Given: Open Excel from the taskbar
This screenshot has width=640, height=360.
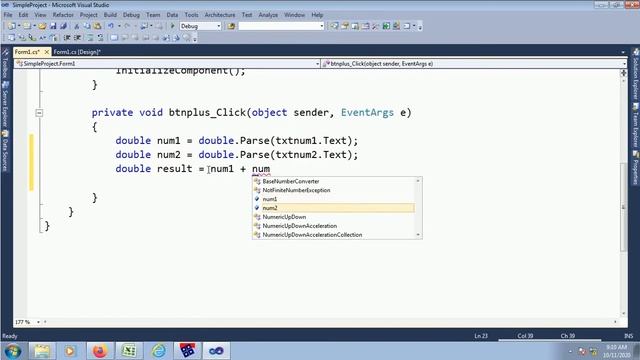Looking at the screenshot, I should (129, 351).
